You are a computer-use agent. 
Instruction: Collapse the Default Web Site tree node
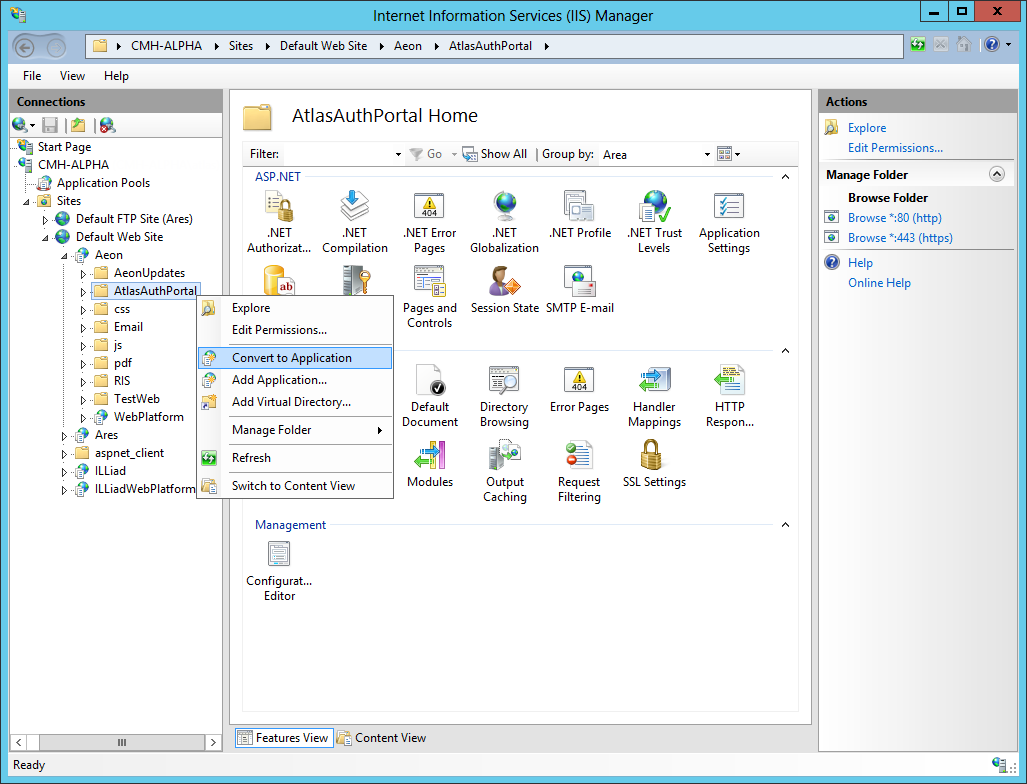pos(45,237)
